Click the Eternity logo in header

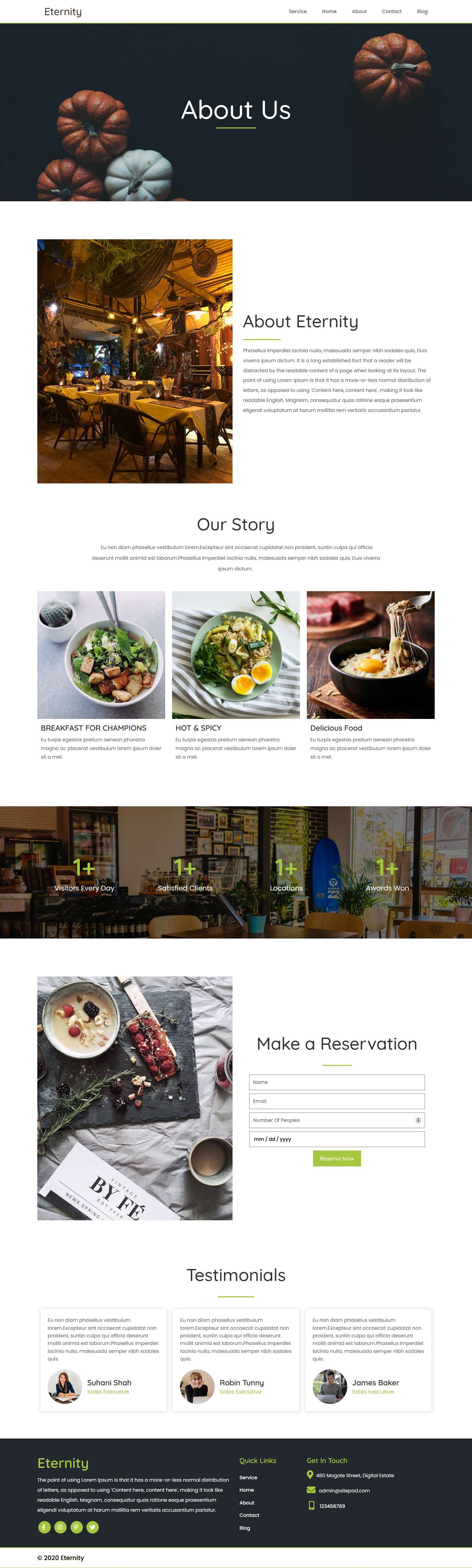click(63, 11)
